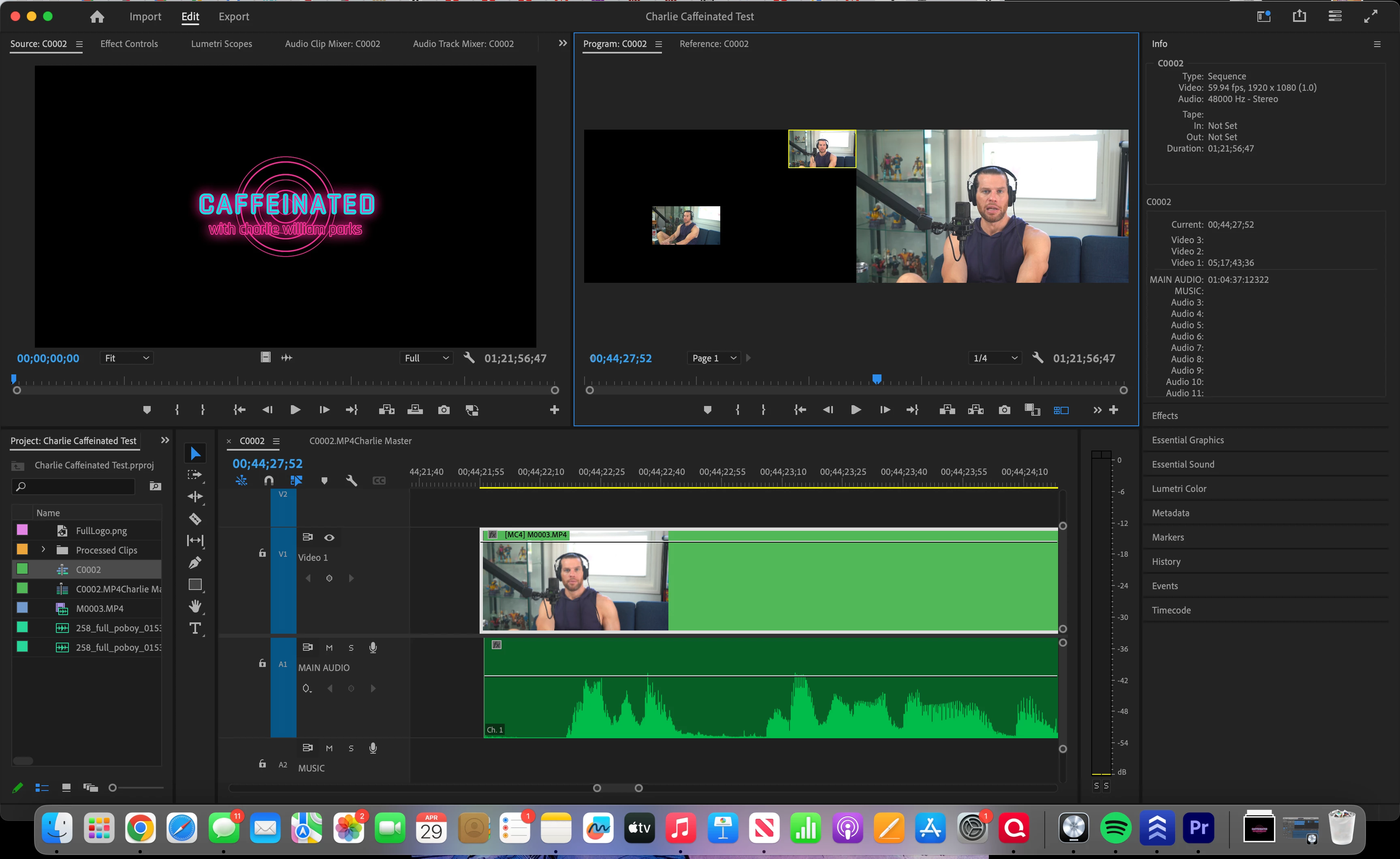Viewport: 1400px width, 859px height.
Task: Click Export Frame camera in Program monitor
Action: point(1004,410)
